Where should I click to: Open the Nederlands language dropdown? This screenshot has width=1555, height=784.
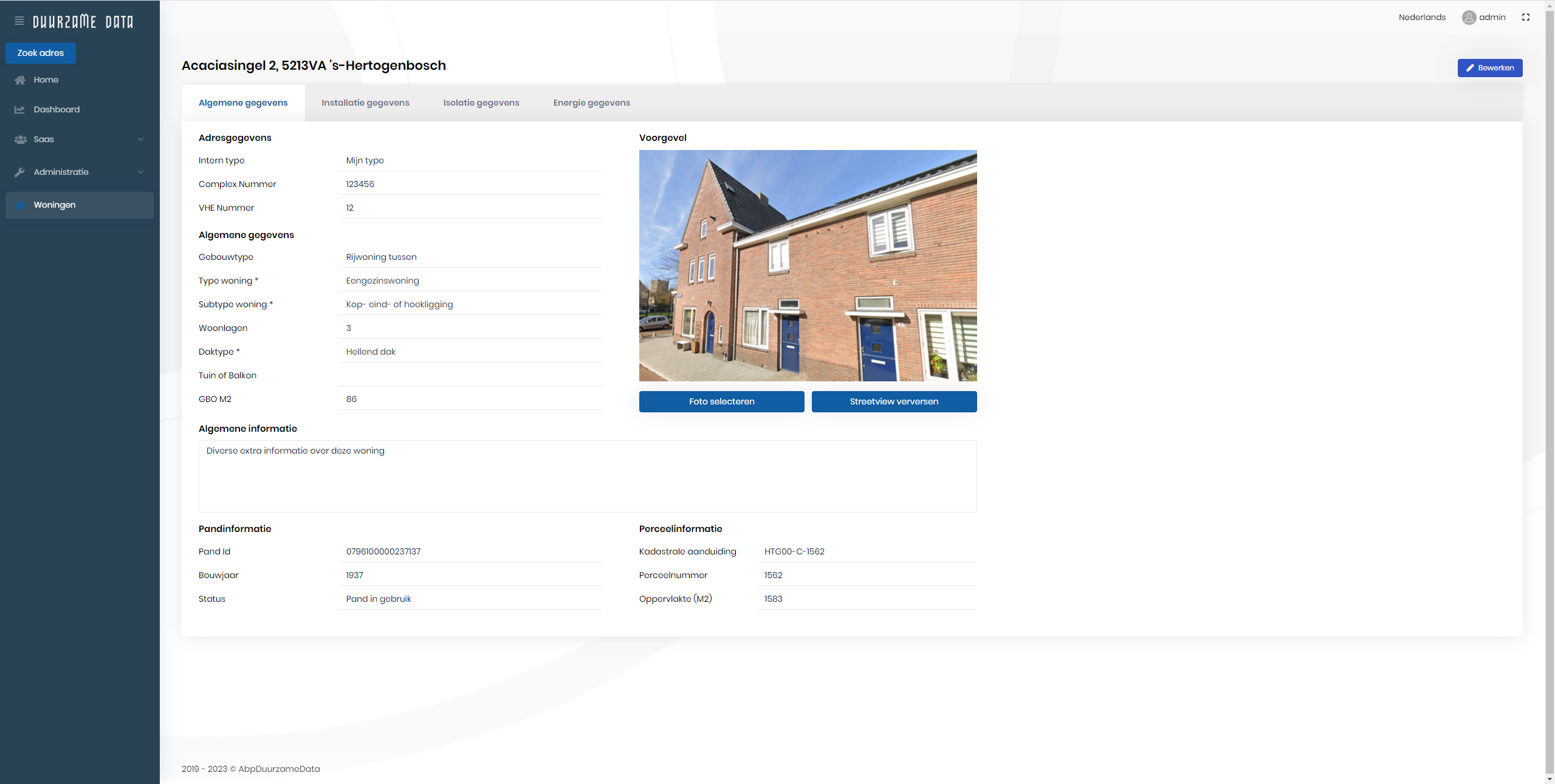(x=1421, y=18)
